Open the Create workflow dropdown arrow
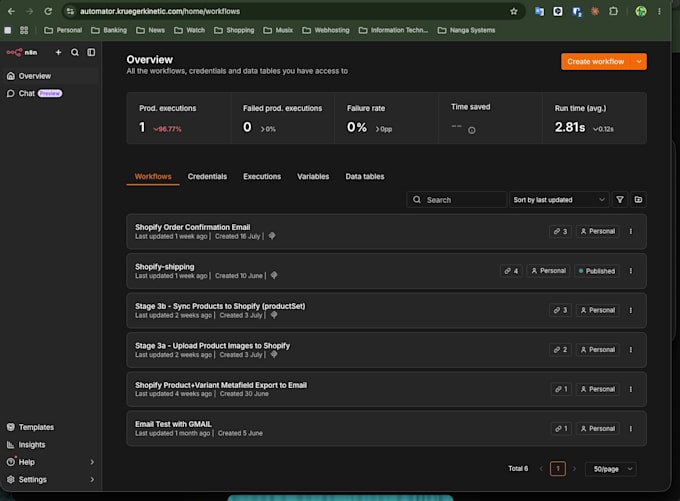This screenshot has width=680, height=501. 639,62
